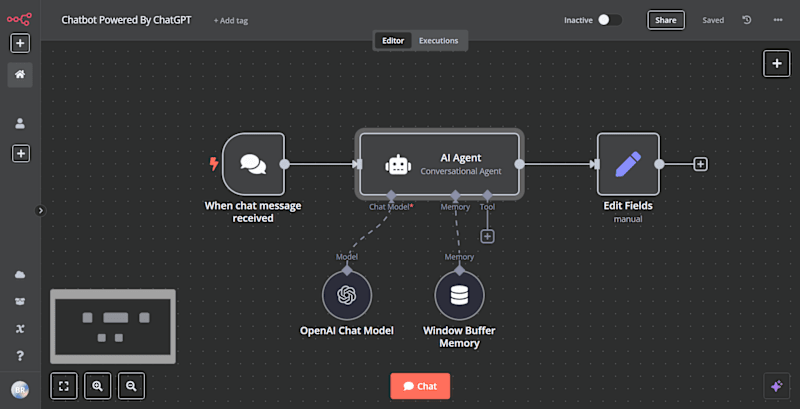Select the Edit Fields pencil node

click(x=628, y=164)
